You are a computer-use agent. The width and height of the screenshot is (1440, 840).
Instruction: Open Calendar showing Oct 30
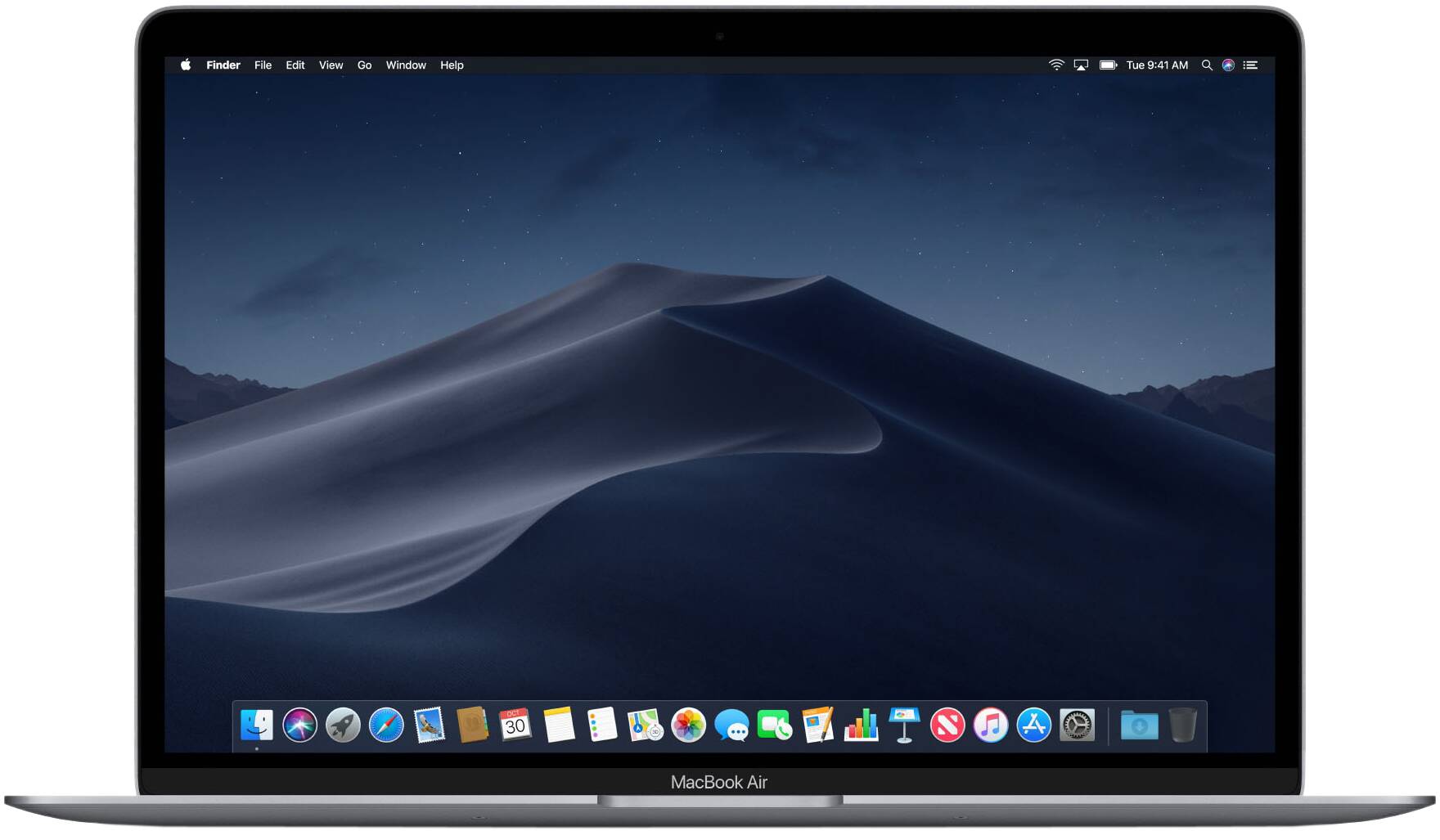tap(515, 725)
